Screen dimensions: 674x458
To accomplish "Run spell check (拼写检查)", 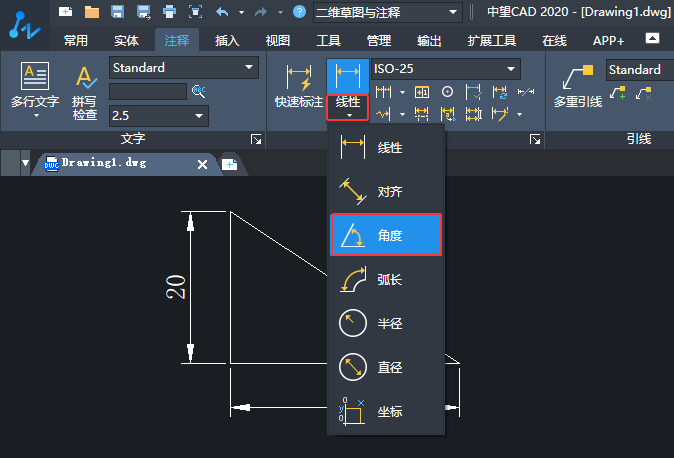I will [x=85, y=92].
